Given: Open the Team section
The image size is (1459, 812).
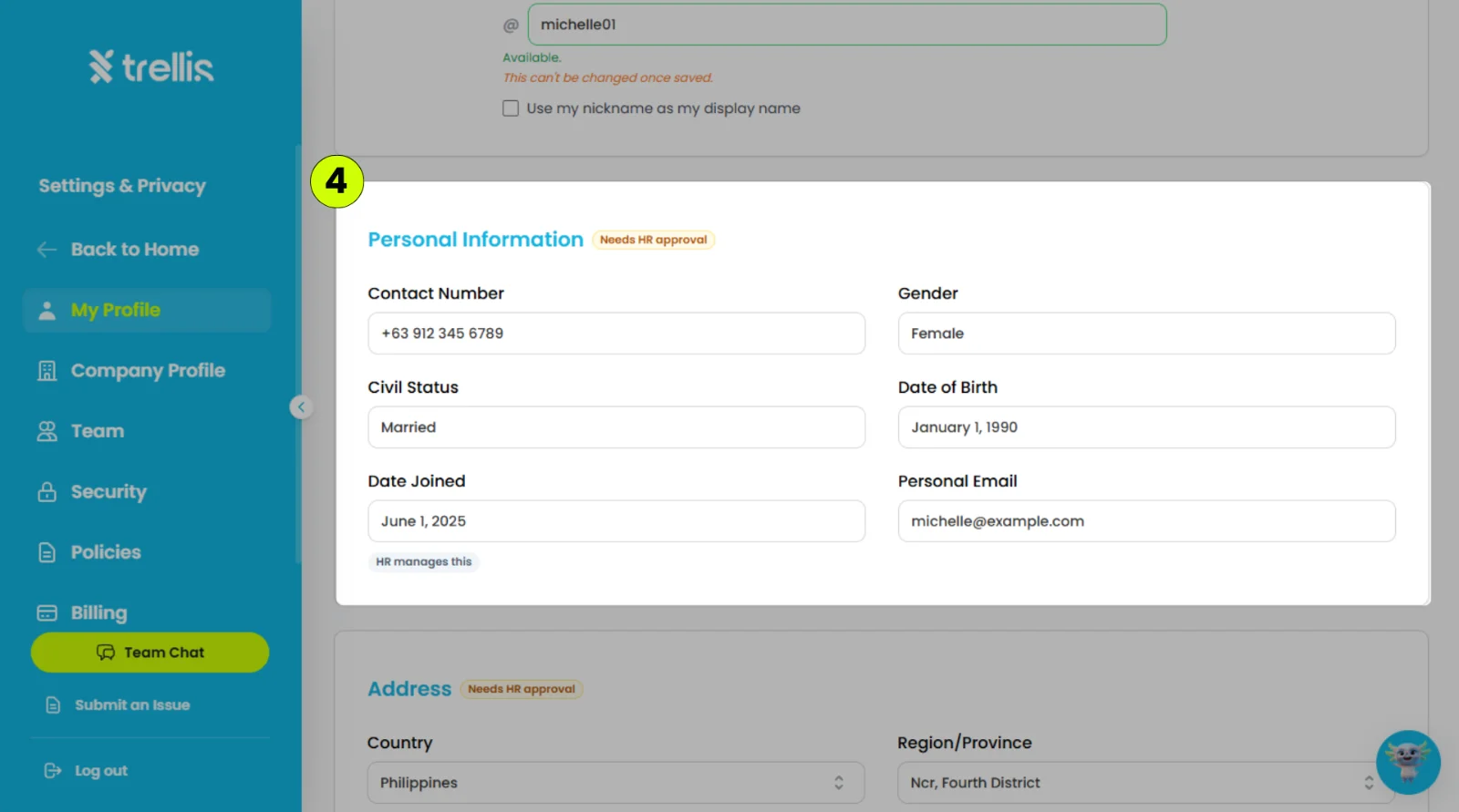Looking at the screenshot, I should pos(98,431).
